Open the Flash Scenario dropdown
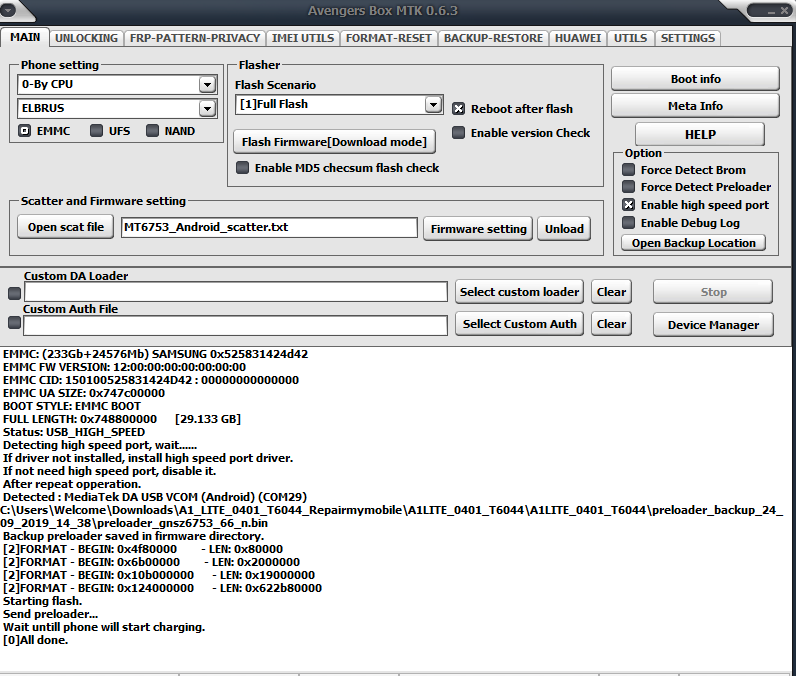The height and width of the screenshot is (676, 796). coord(433,105)
